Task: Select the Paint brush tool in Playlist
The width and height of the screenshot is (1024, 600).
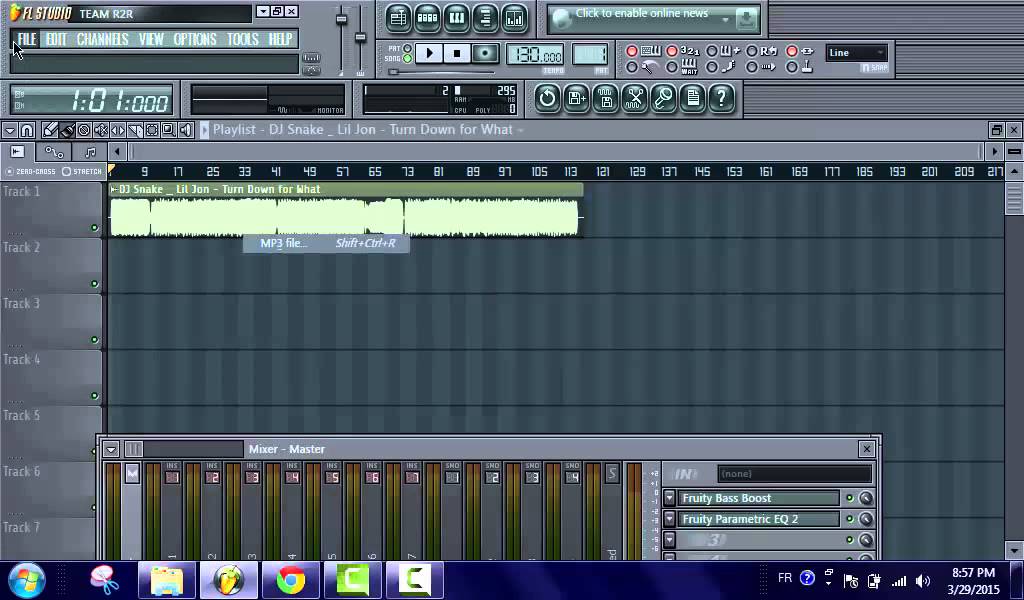Action: point(67,130)
